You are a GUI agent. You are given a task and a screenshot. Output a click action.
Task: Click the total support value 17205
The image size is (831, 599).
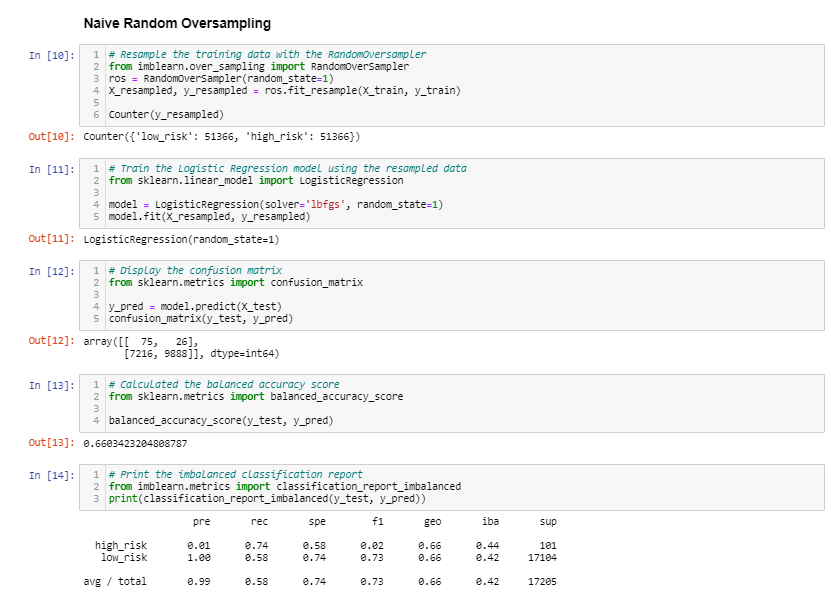tap(542, 582)
